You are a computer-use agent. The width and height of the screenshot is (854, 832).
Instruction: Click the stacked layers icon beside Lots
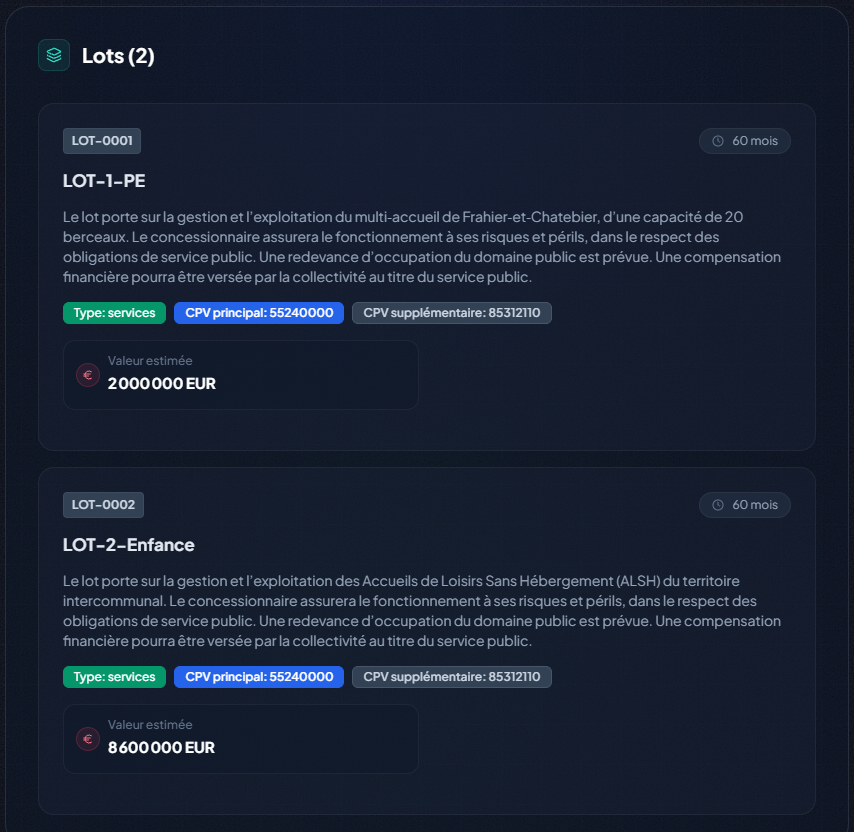click(54, 55)
